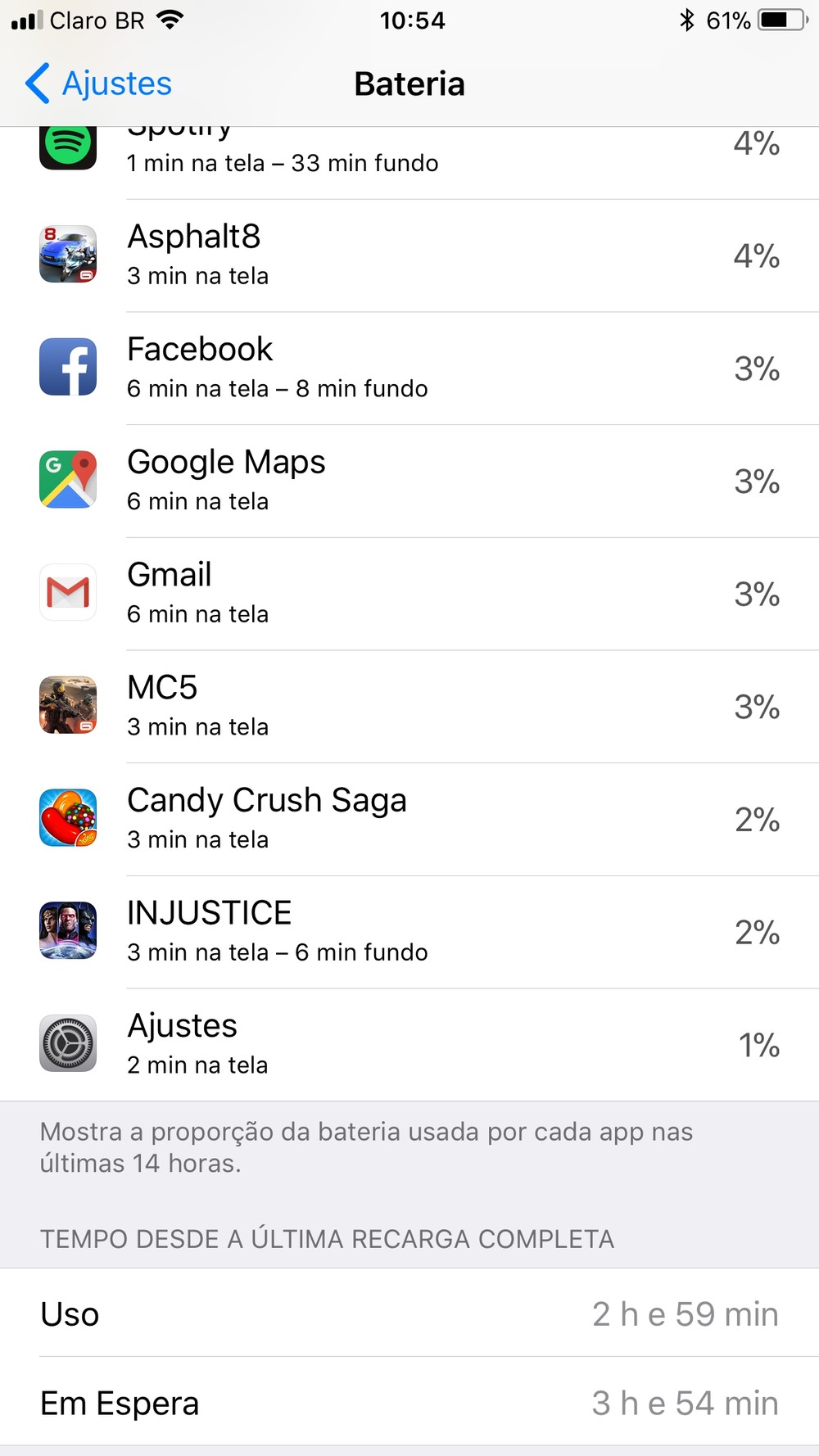Tap the Facebook app icon
The image size is (819, 1456).
(x=68, y=367)
